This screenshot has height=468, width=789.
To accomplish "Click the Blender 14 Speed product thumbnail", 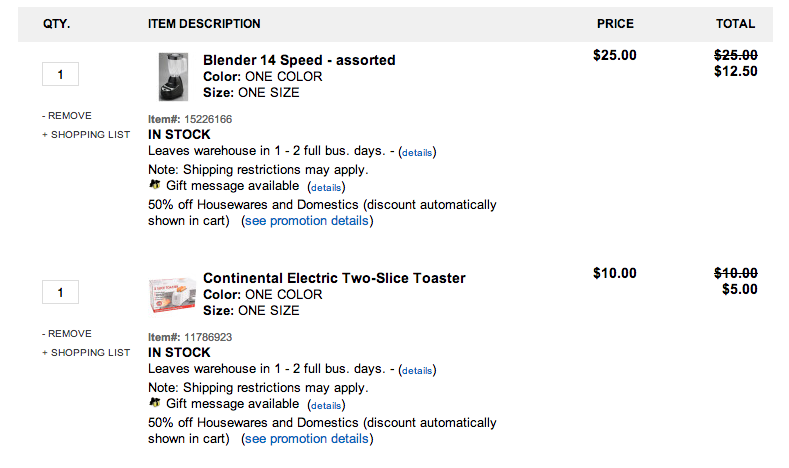I will pyautogui.click(x=173, y=77).
